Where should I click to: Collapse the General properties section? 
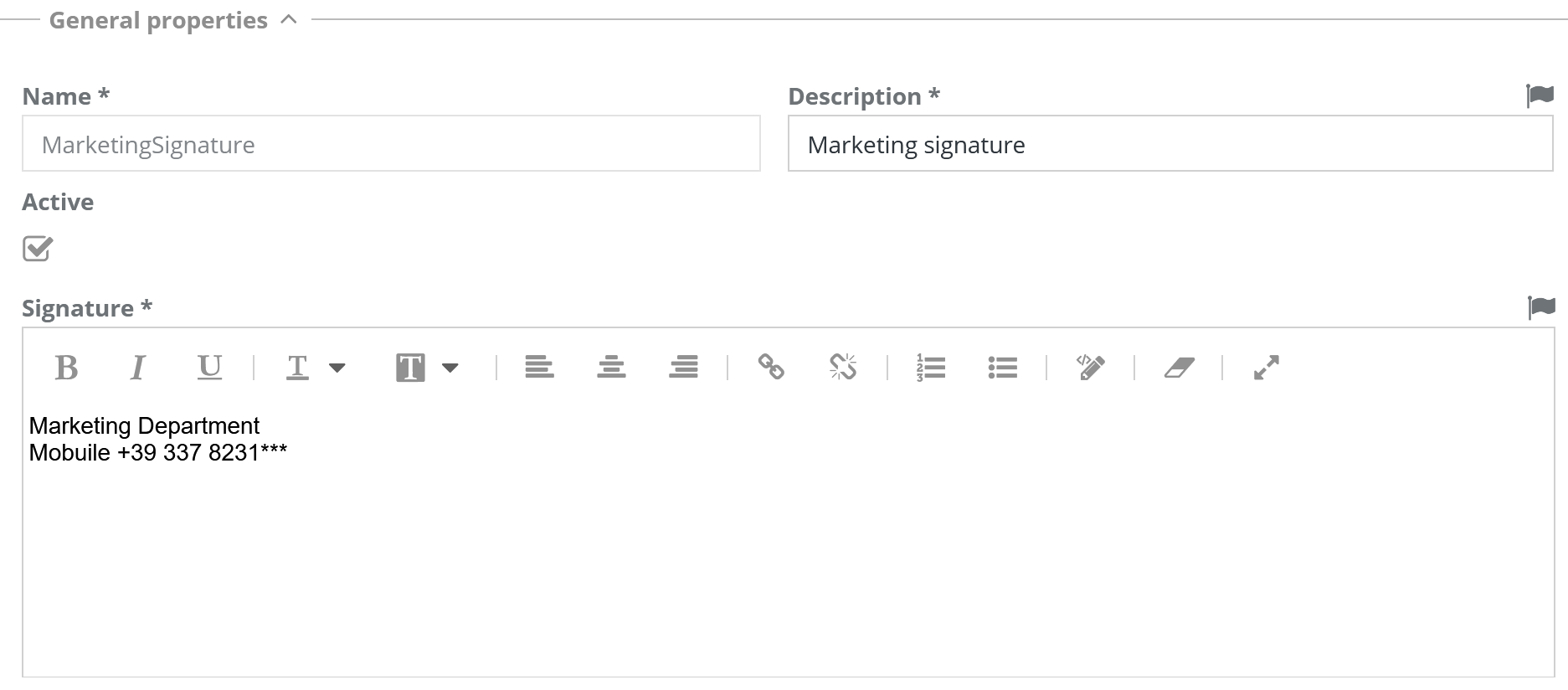[289, 19]
